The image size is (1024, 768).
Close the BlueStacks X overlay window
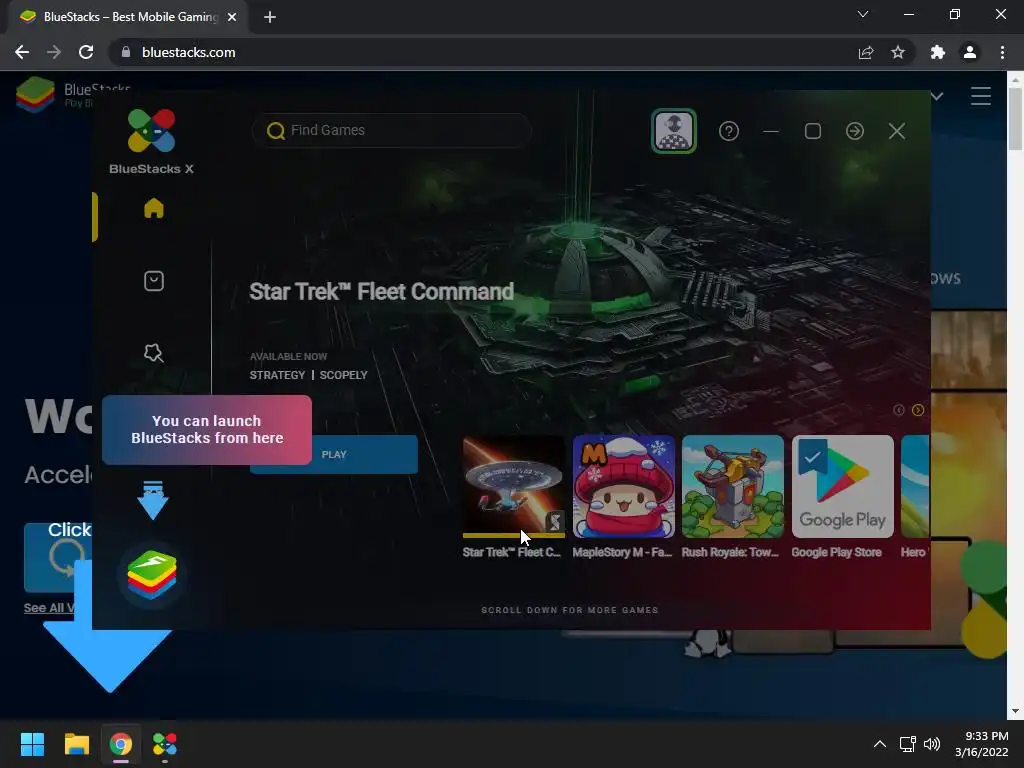click(x=897, y=131)
